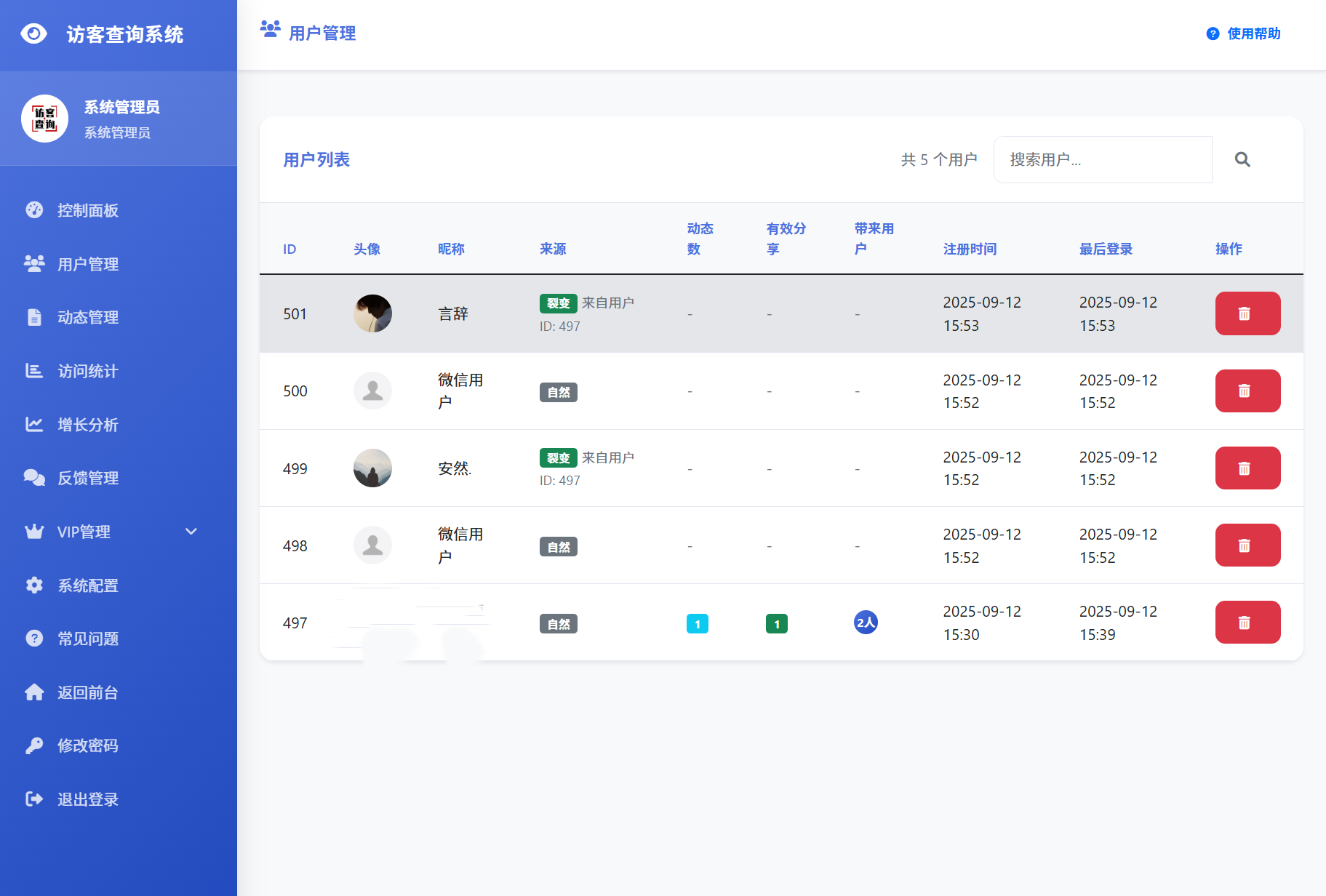Click the 搜索用户 search field
This screenshot has width=1326, height=896.
[x=1103, y=159]
